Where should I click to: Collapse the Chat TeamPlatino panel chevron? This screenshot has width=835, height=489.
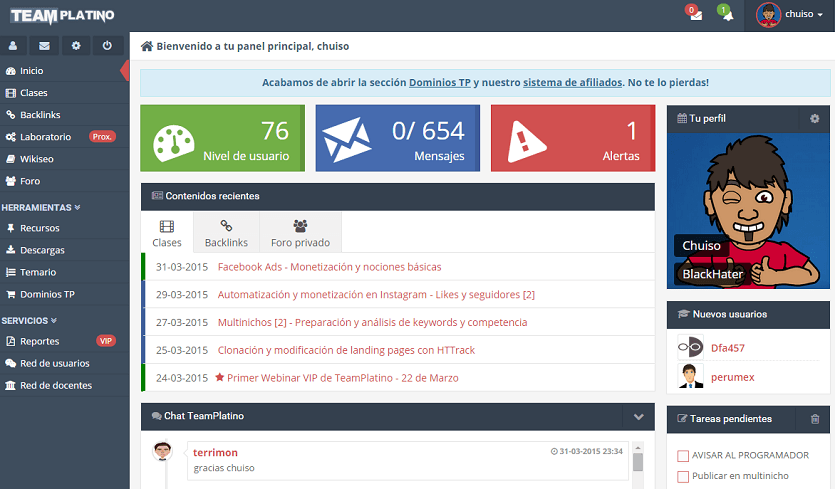point(638,417)
